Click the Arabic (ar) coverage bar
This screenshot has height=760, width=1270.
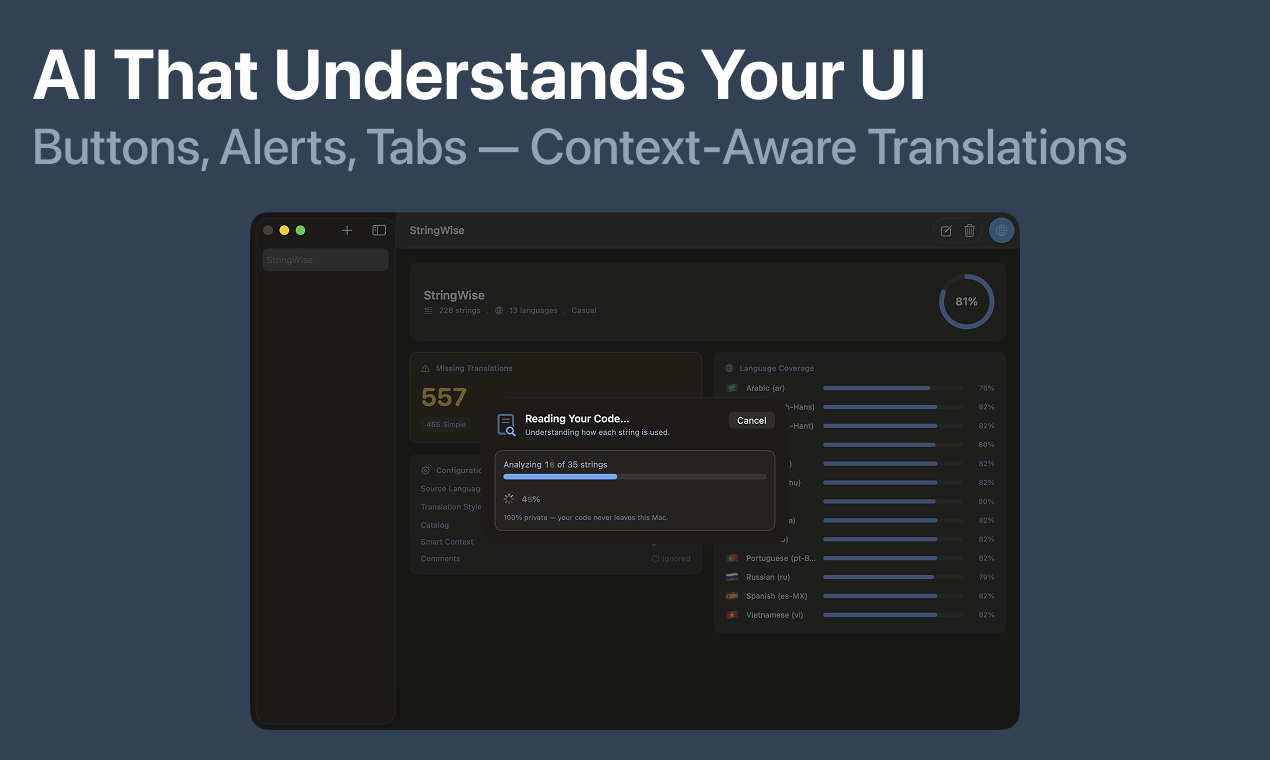tap(893, 388)
